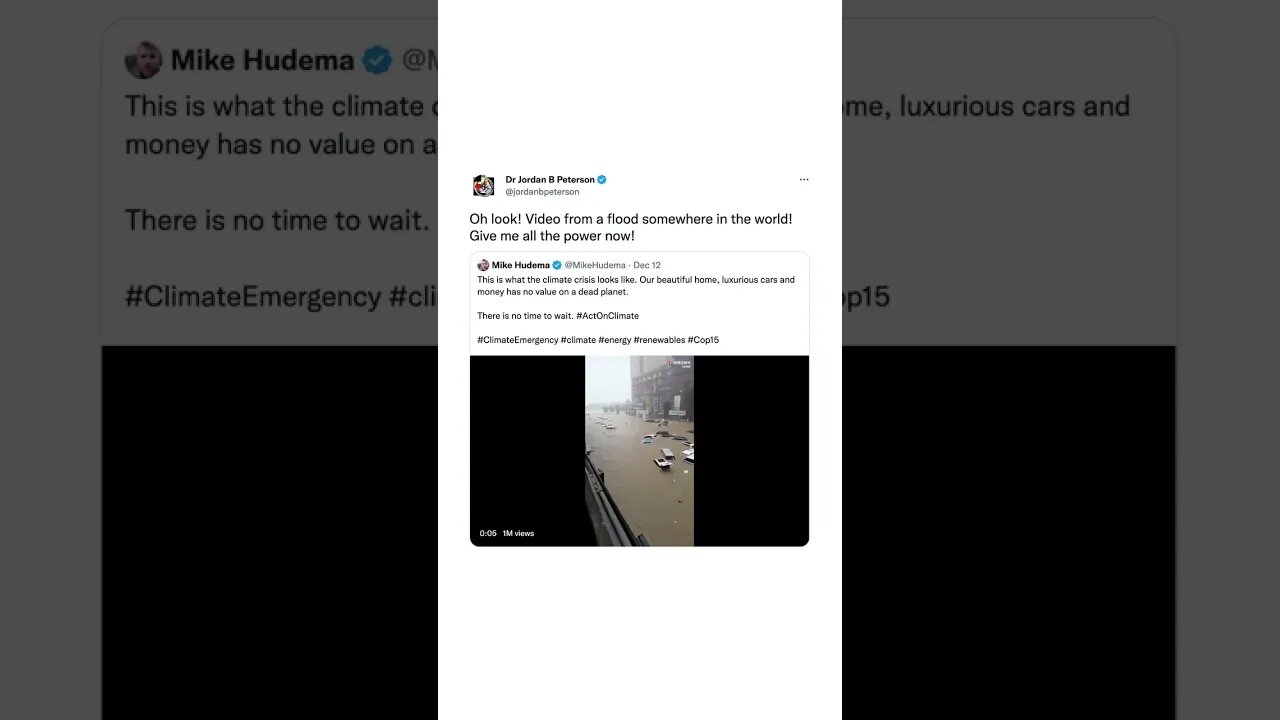1280x720 pixels.
Task: Open the #ActOnClimate hashtag
Action: click(x=607, y=316)
